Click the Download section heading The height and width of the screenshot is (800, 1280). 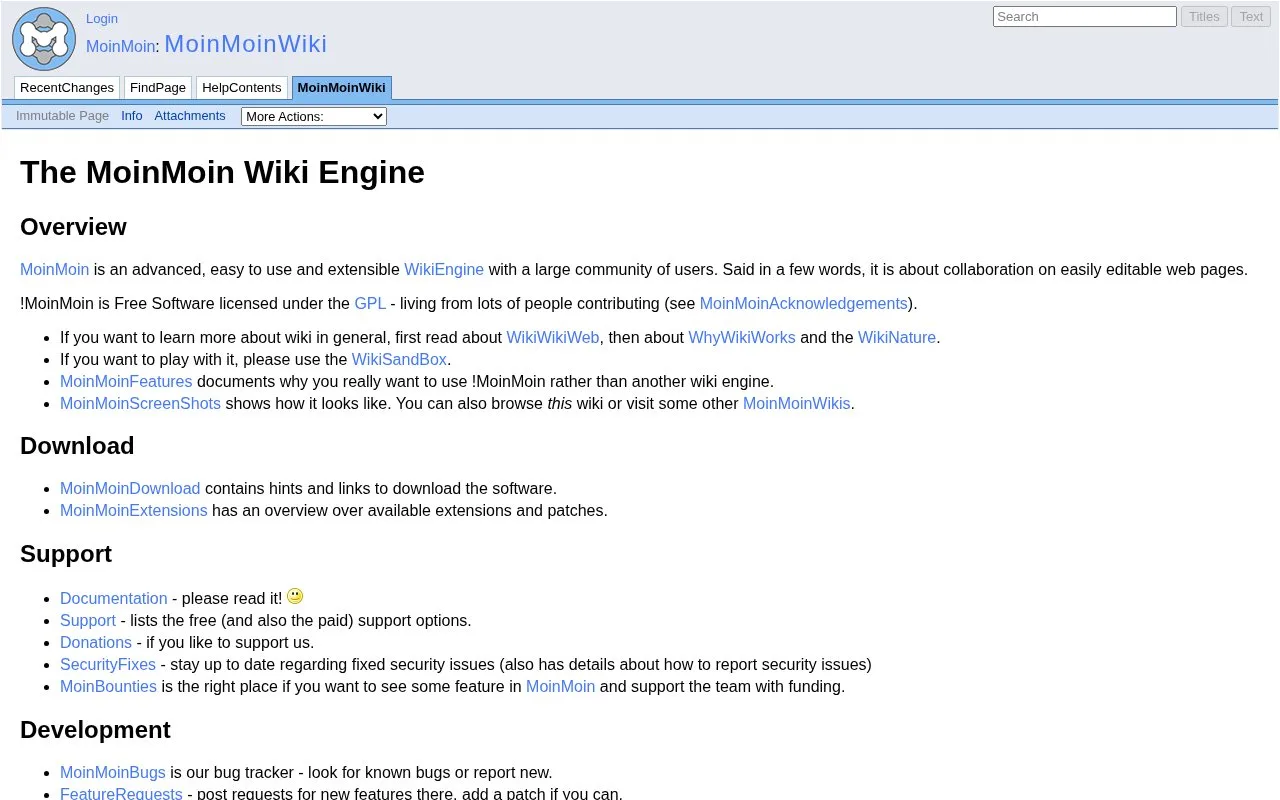[77, 446]
